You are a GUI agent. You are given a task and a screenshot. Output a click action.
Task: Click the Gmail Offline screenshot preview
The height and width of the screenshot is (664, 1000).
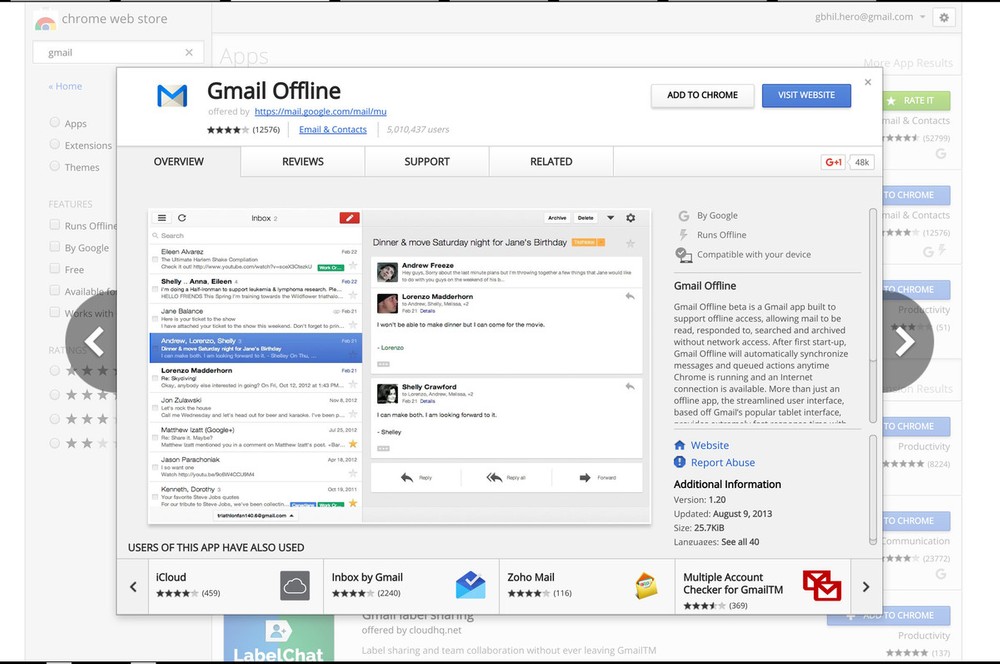pyautogui.click(x=400, y=365)
